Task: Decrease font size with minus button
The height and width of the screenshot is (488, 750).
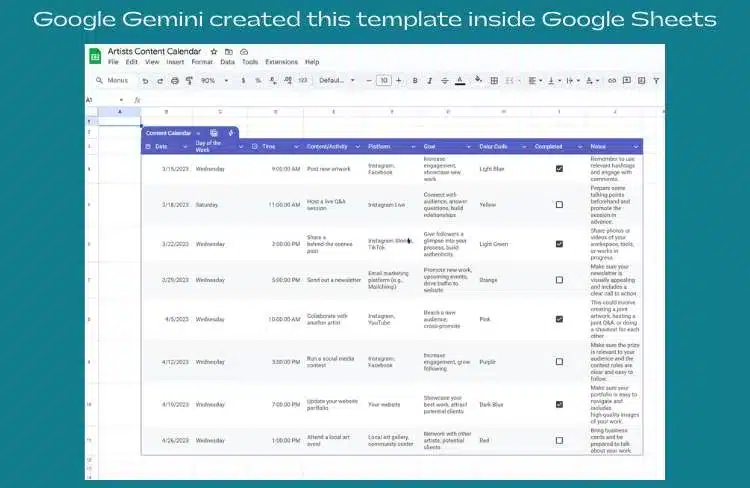Action: [x=369, y=81]
